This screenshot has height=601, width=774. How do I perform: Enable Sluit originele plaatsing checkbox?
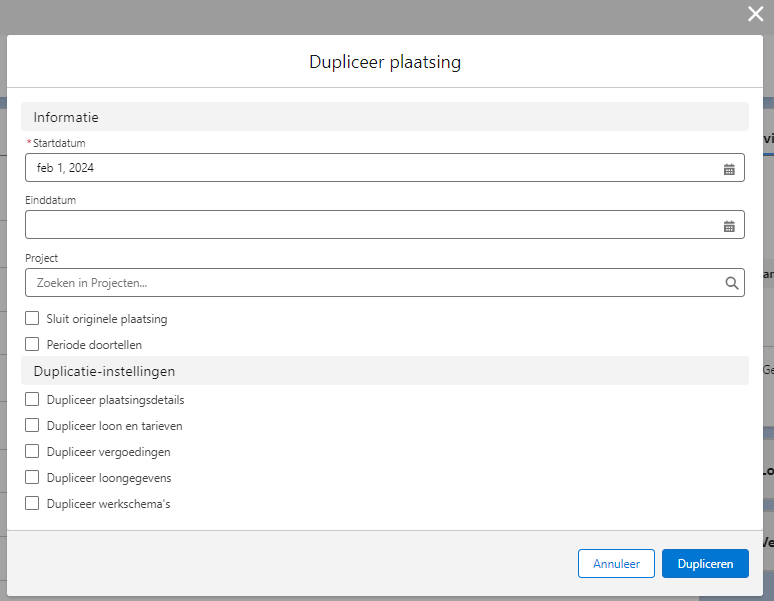click(32, 319)
